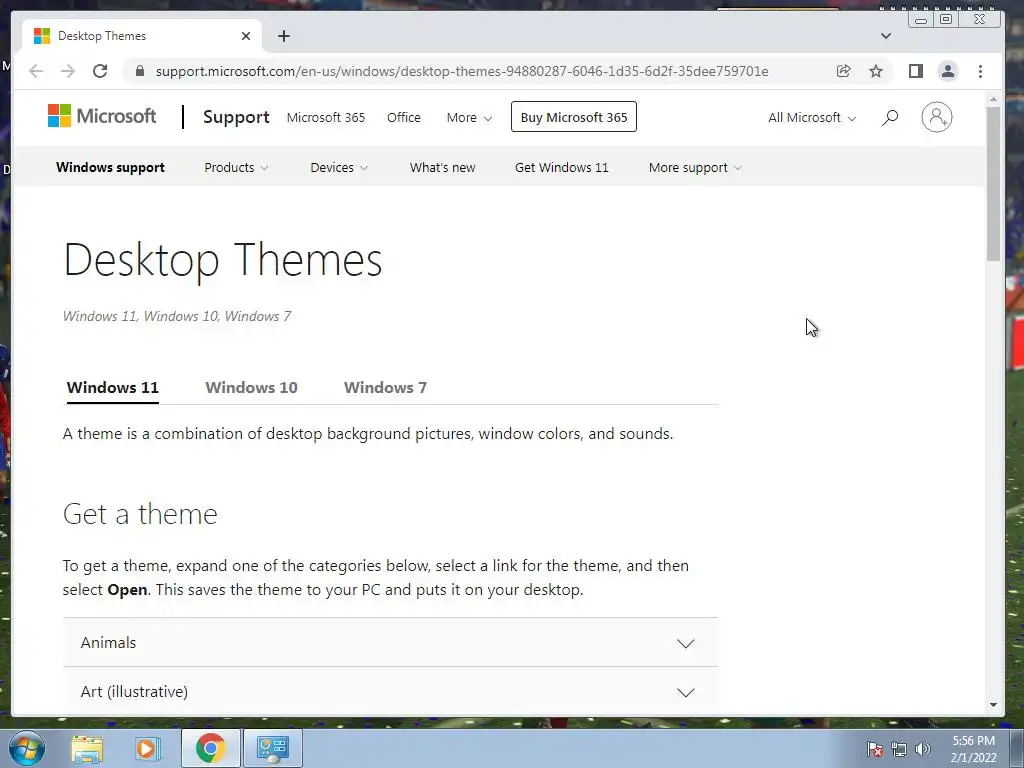Open the Control Panel taskbar icon

(x=273, y=748)
